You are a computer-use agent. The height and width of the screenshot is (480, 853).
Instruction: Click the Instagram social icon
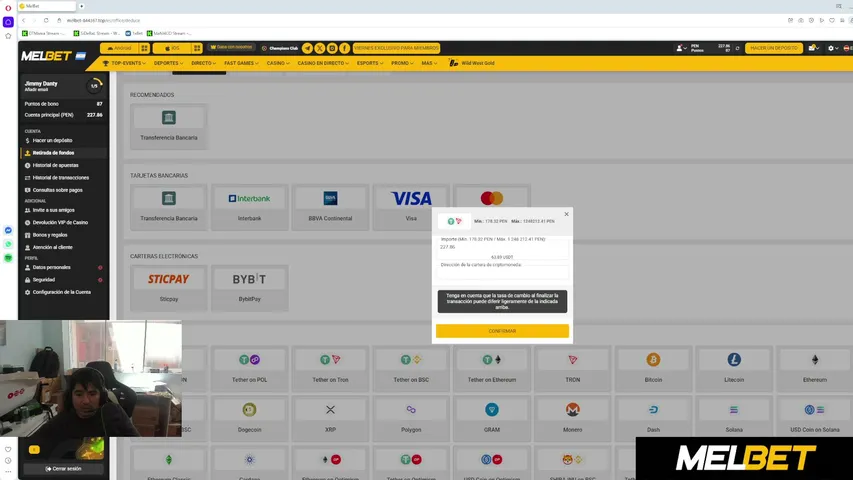[332, 48]
